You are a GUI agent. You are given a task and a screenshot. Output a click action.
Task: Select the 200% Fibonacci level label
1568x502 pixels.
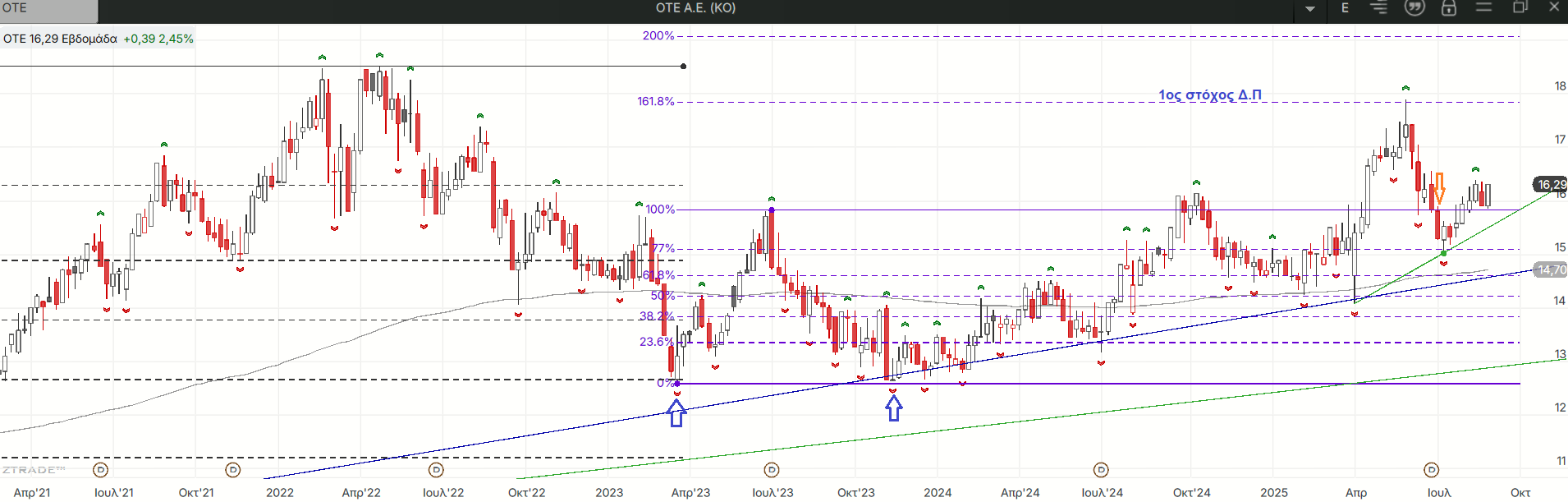tap(658, 35)
